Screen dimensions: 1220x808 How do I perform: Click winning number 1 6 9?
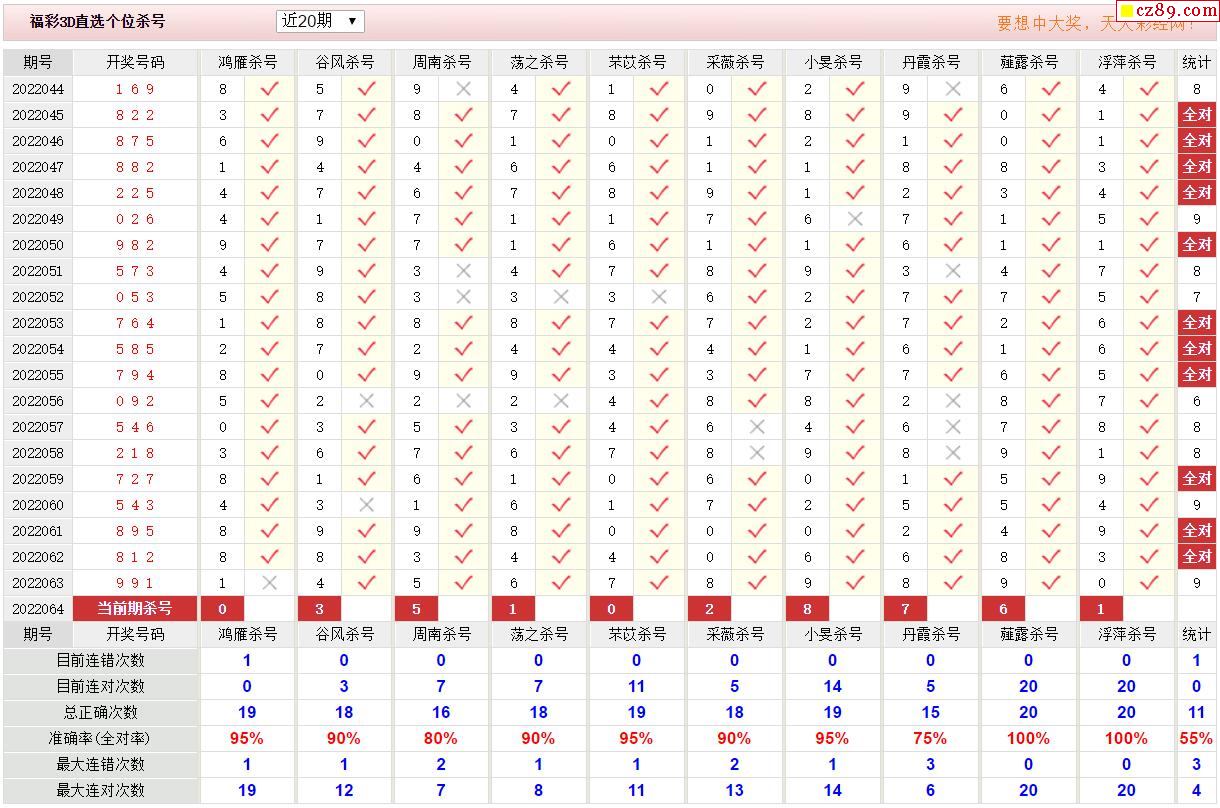[x=135, y=89]
